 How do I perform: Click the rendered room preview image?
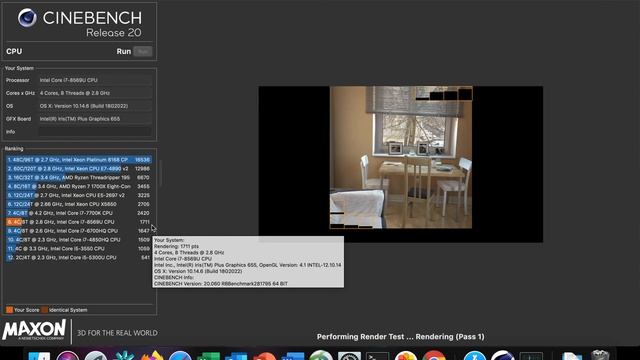pyautogui.click(x=401, y=157)
